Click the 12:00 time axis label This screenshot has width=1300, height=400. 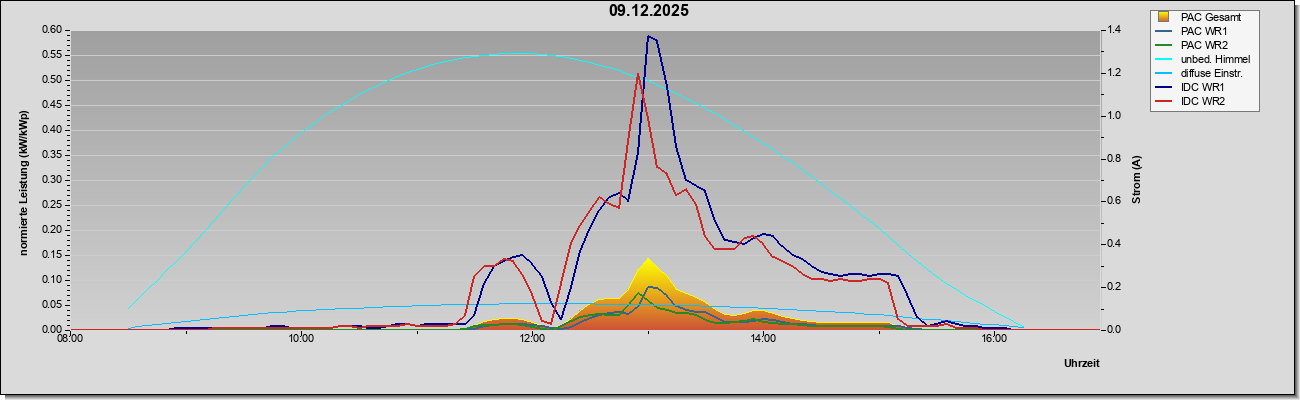click(x=532, y=340)
